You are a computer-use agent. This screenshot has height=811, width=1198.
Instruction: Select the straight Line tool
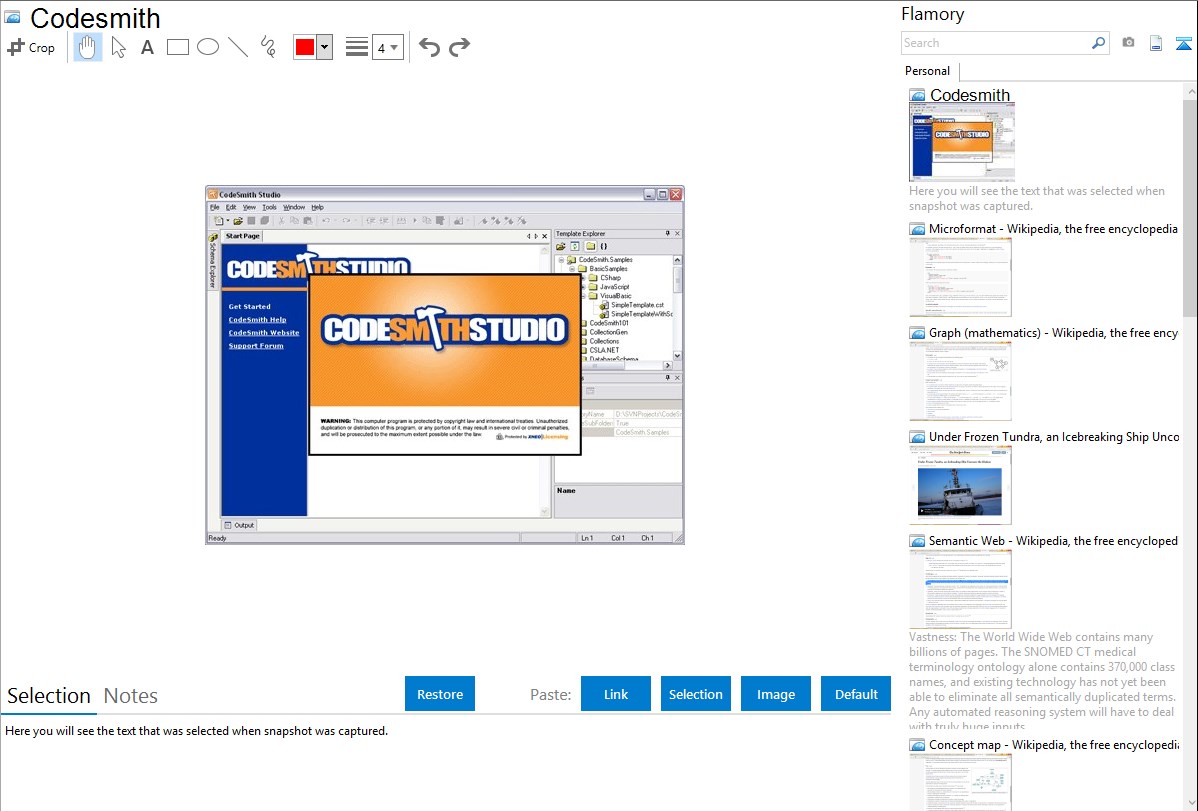pyautogui.click(x=238, y=47)
